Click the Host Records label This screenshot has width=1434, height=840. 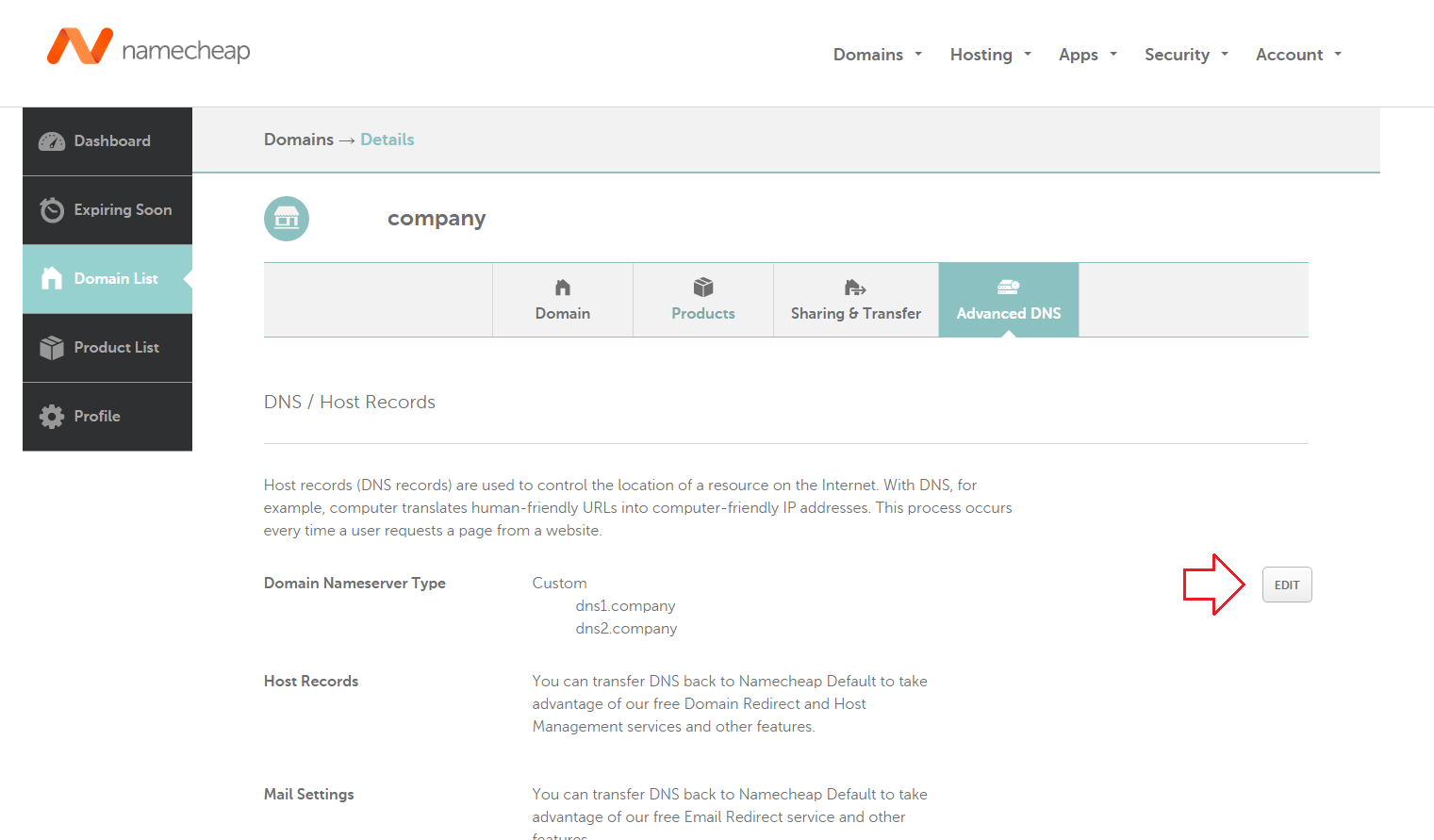pyautogui.click(x=311, y=682)
